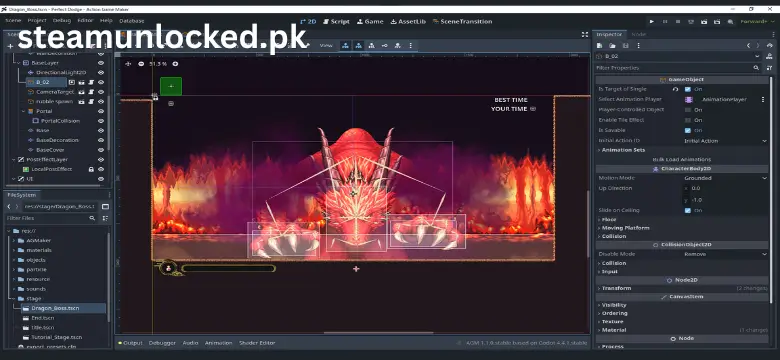This screenshot has height=360, width=780.
Task: Click the center view icon beside zoom
Action: [x=128, y=64]
